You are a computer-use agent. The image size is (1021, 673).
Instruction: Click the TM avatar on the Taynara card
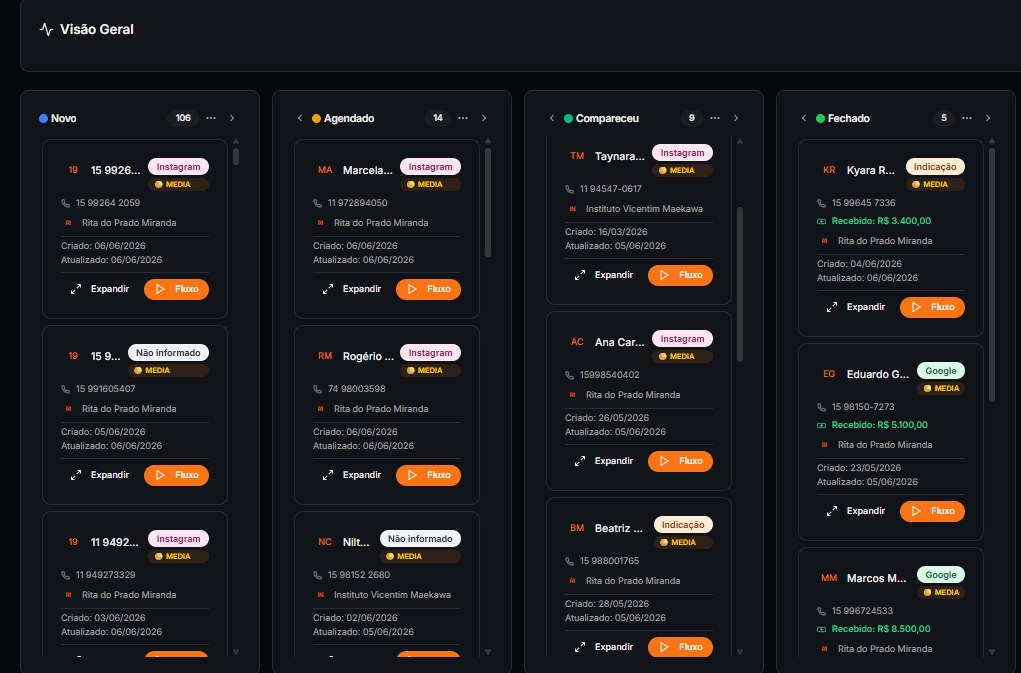(x=577, y=156)
